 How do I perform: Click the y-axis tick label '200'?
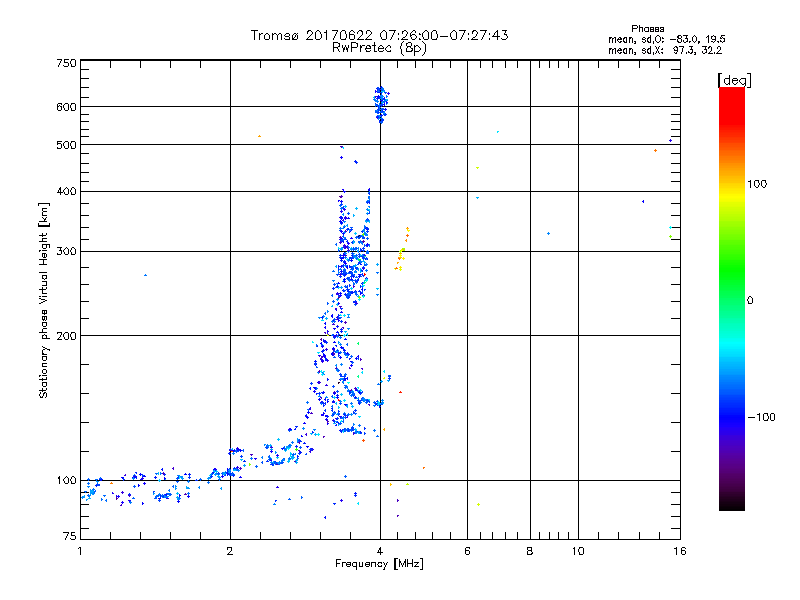pos(66,336)
